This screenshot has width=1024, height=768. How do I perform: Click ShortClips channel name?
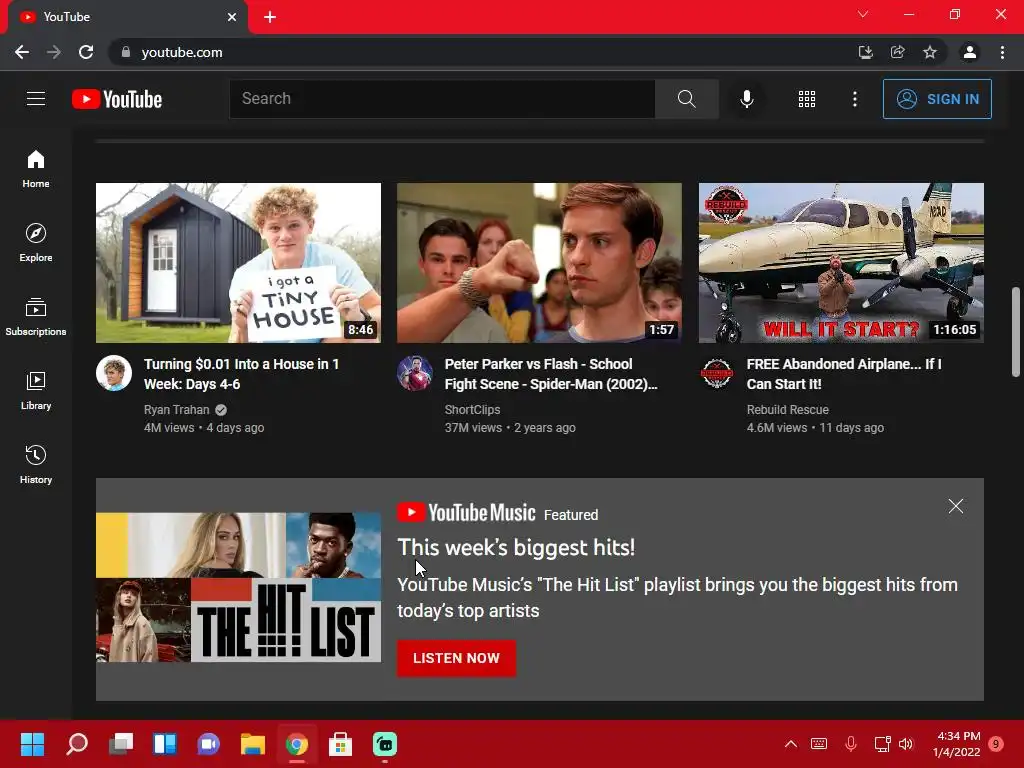click(x=472, y=409)
